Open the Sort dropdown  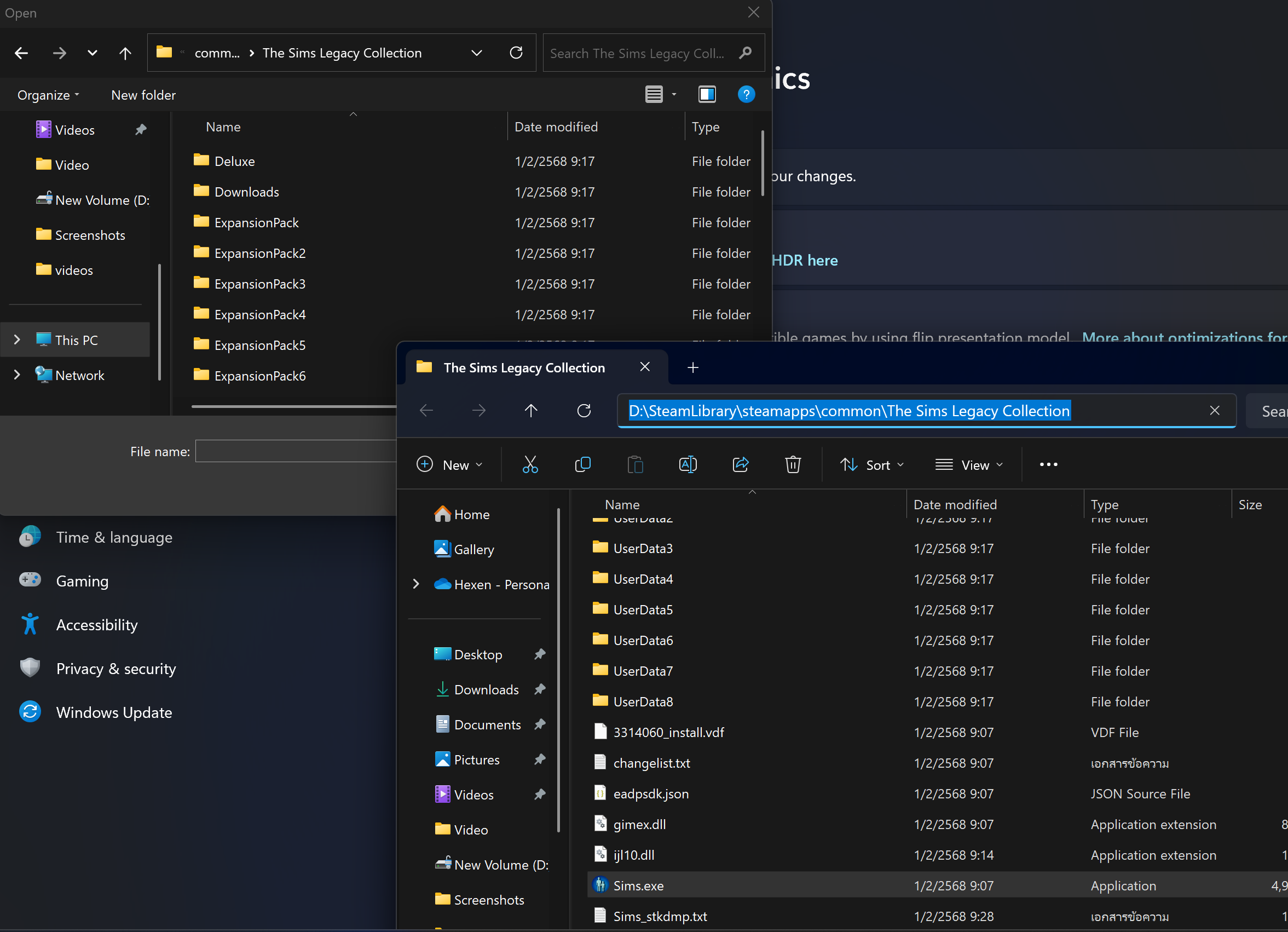click(x=872, y=464)
